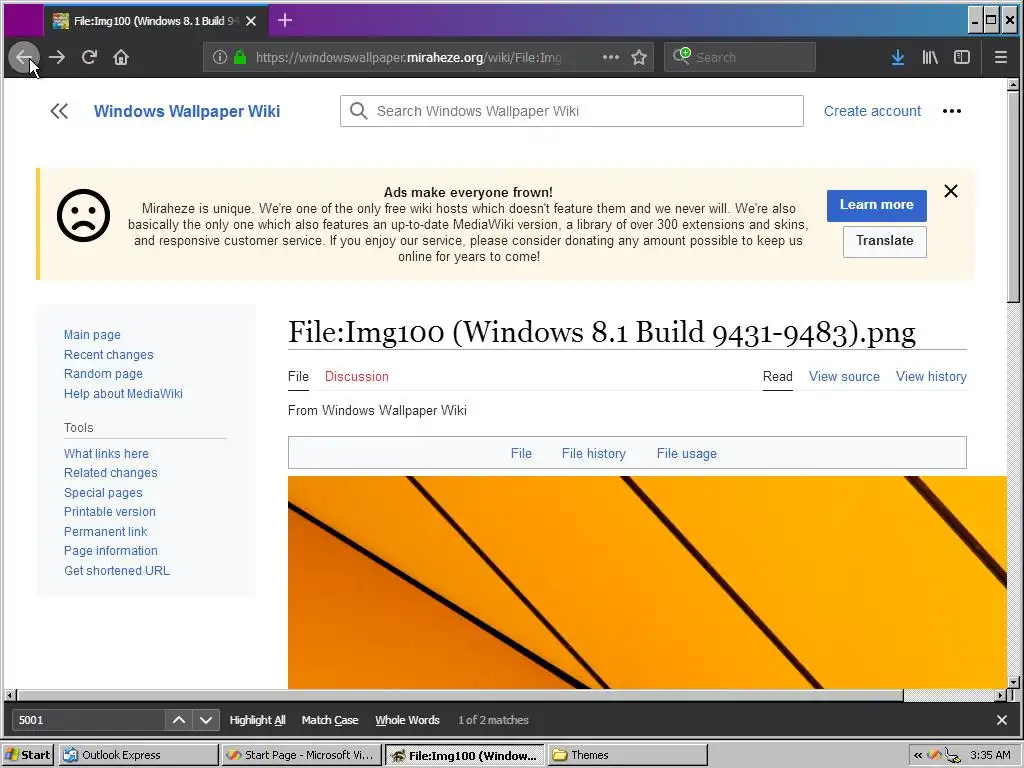This screenshot has height=768, width=1024.
Task: Open the Firefox hamburger menu
Action: click(x=1000, y=57)
